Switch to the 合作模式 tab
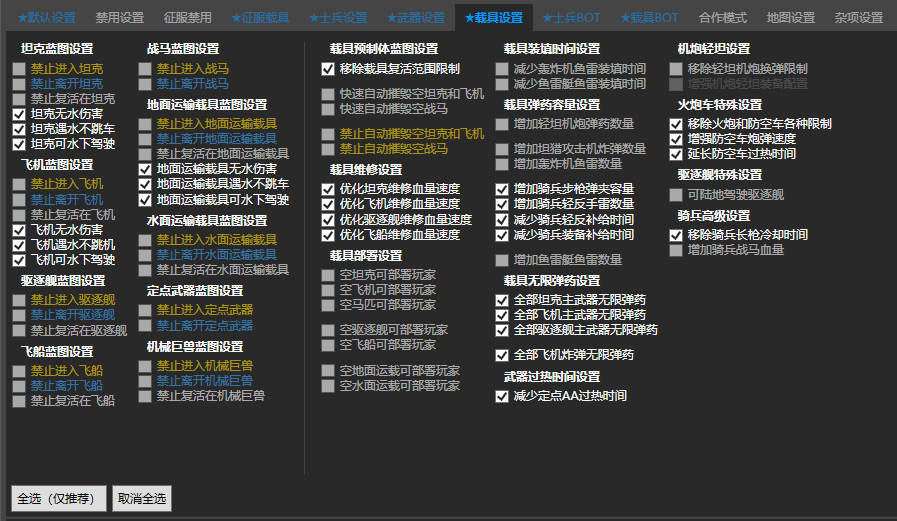The image size is (897, 521). tap(723, 18)
